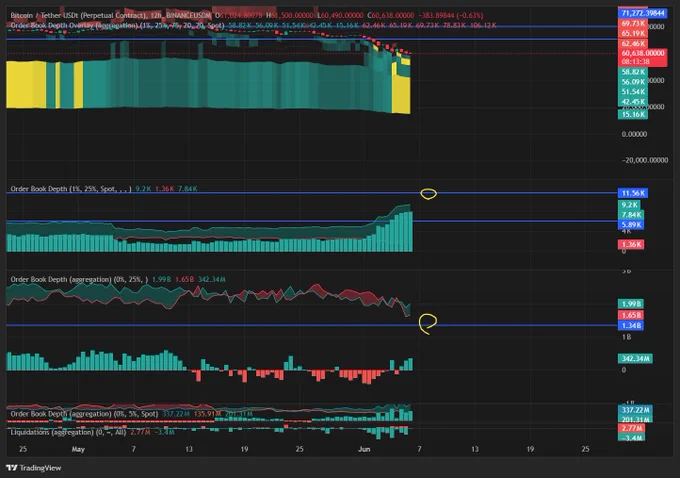Click the green 42.45K axis label

633,102
